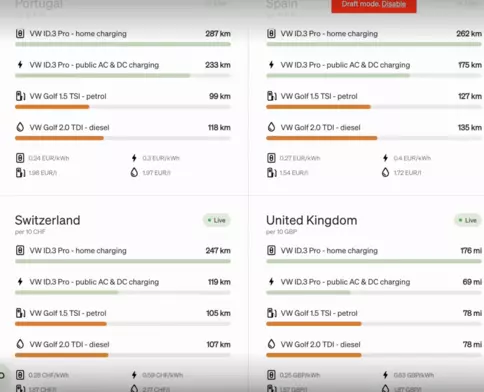Click droplet icon beside 1.72 EUR/l price
Screen dimensions: 484x392
click(386, 172)
